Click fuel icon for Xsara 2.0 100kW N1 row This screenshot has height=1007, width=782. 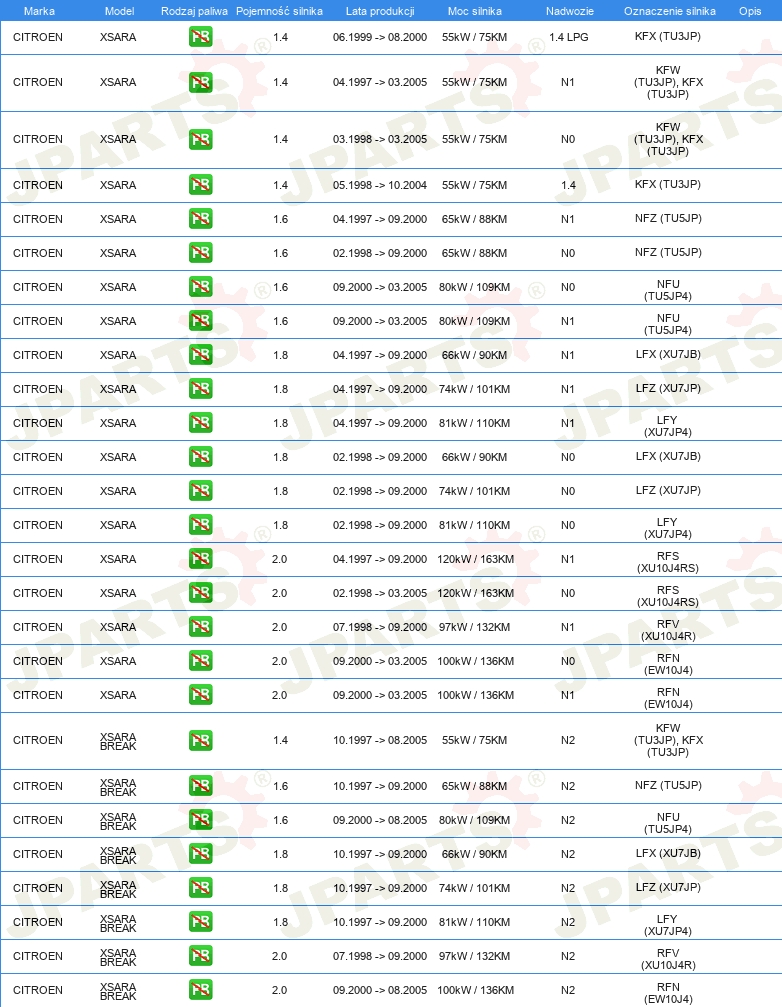(200, 696)
